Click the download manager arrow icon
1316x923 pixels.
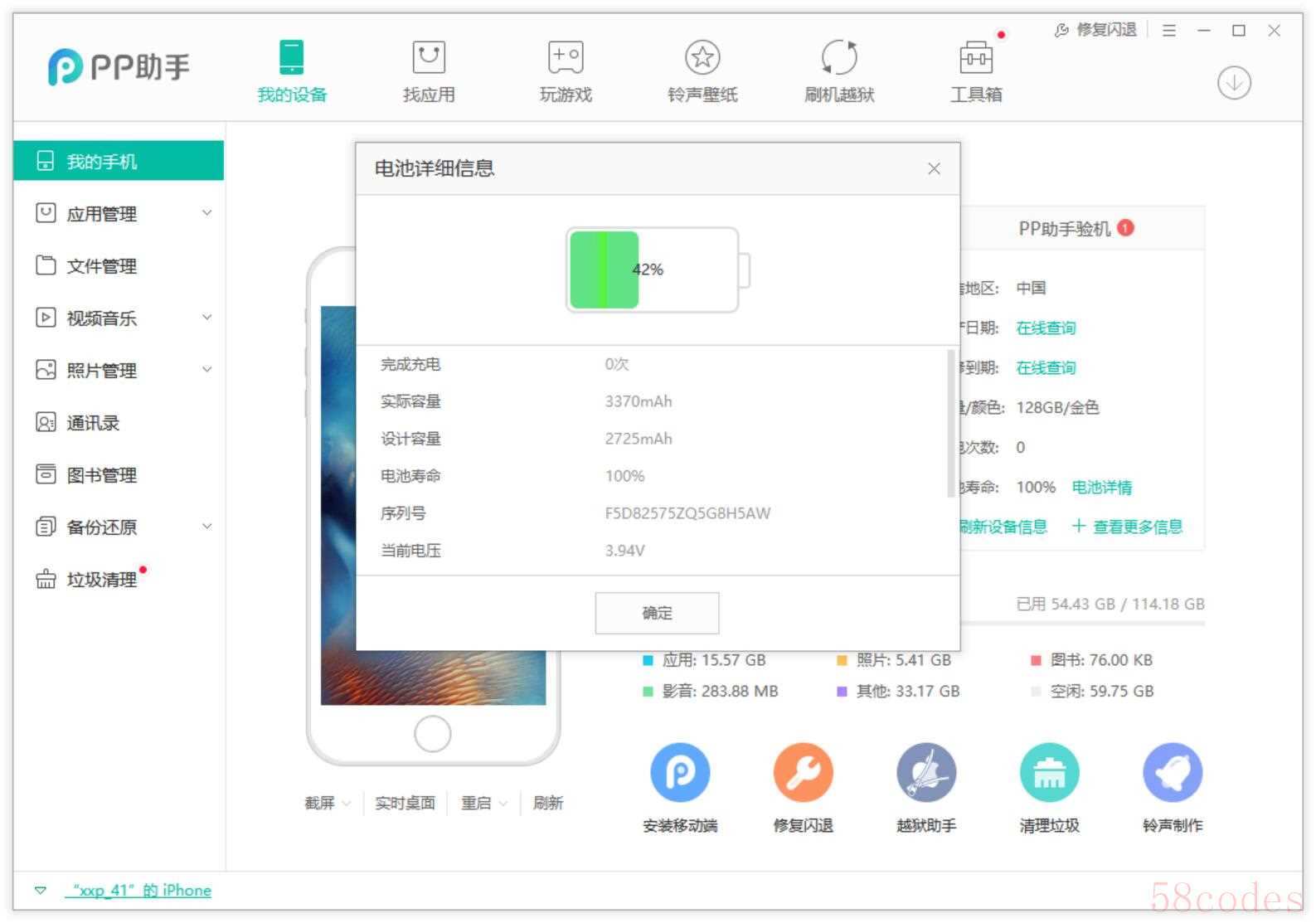[x=1234, y=83]
